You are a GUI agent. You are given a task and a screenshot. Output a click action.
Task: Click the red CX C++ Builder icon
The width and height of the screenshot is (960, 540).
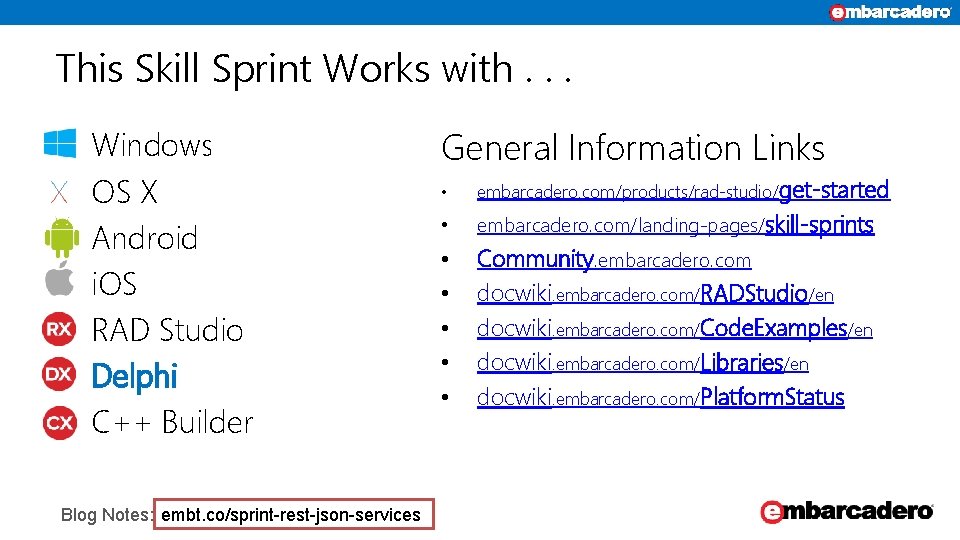click(x=59, y=422)
